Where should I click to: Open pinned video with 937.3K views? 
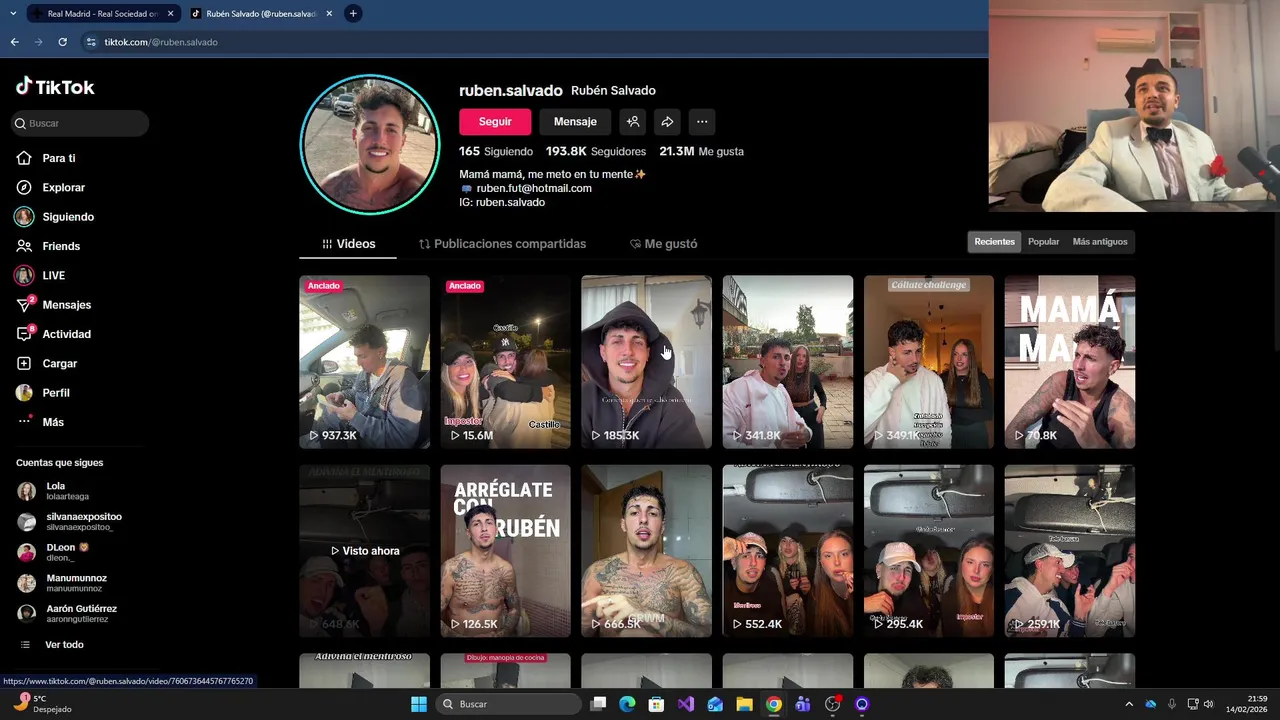364,362
